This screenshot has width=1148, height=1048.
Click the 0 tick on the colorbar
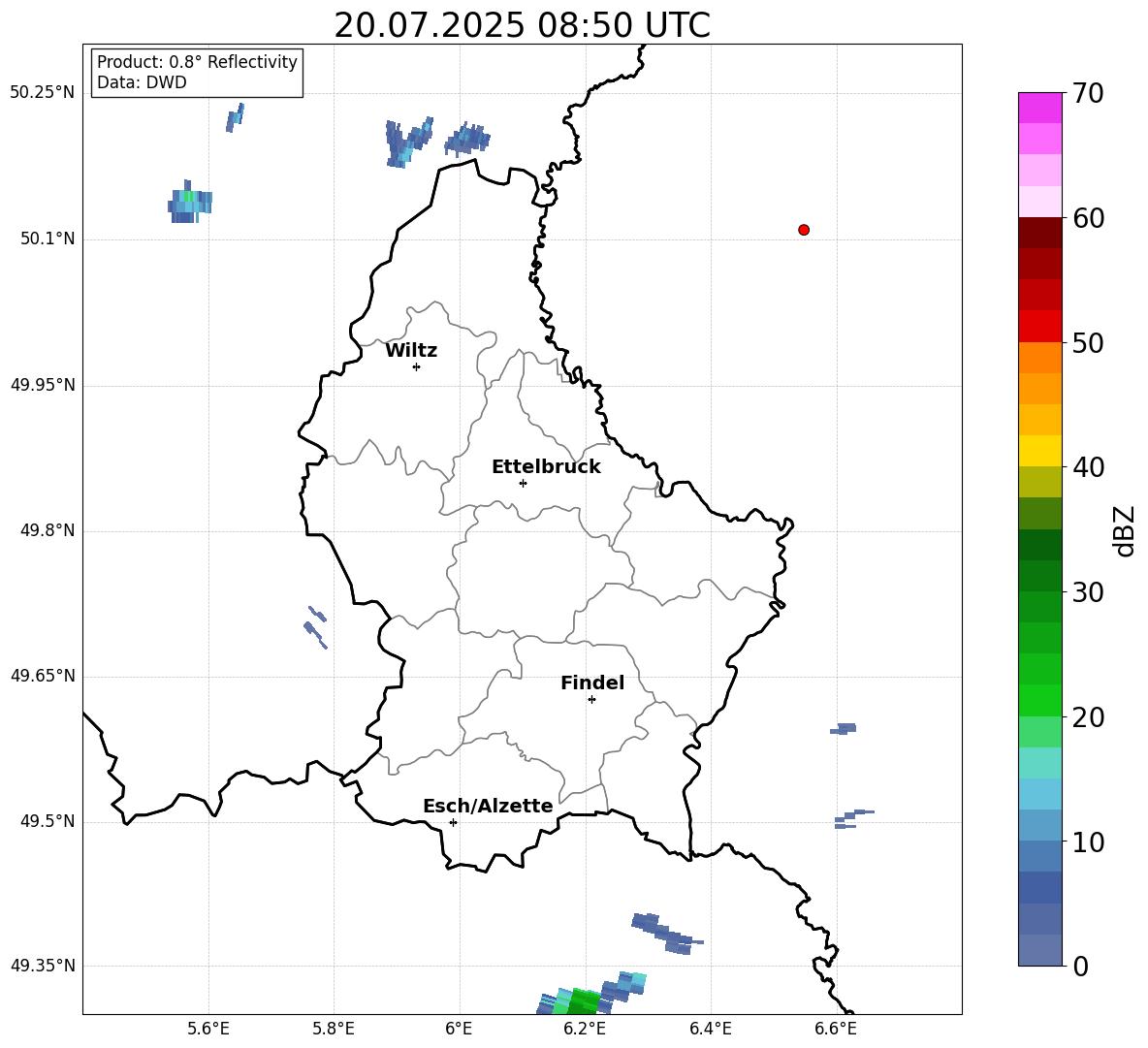1080,967
